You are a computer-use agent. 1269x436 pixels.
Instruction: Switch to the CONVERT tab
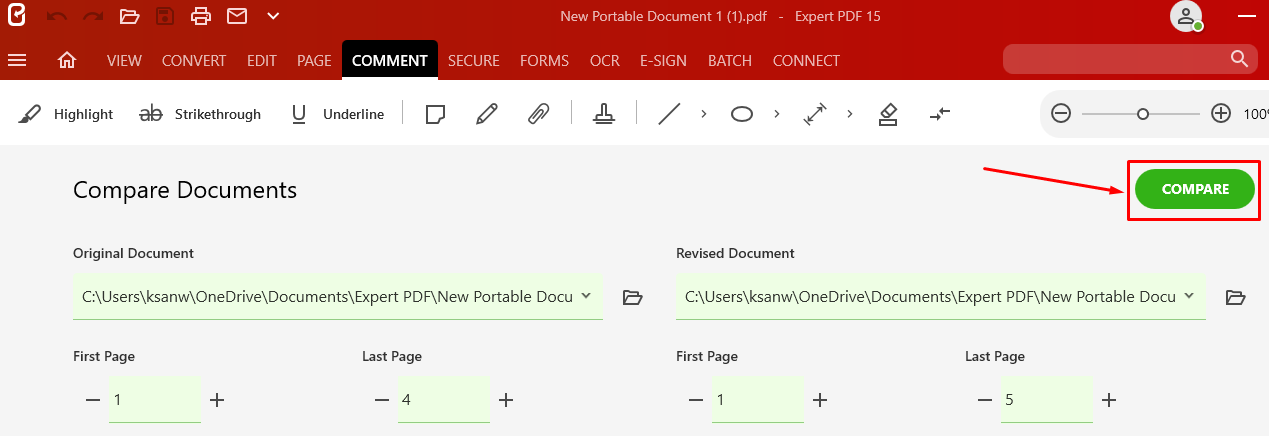pyautogui.click(x=194, y=60)
